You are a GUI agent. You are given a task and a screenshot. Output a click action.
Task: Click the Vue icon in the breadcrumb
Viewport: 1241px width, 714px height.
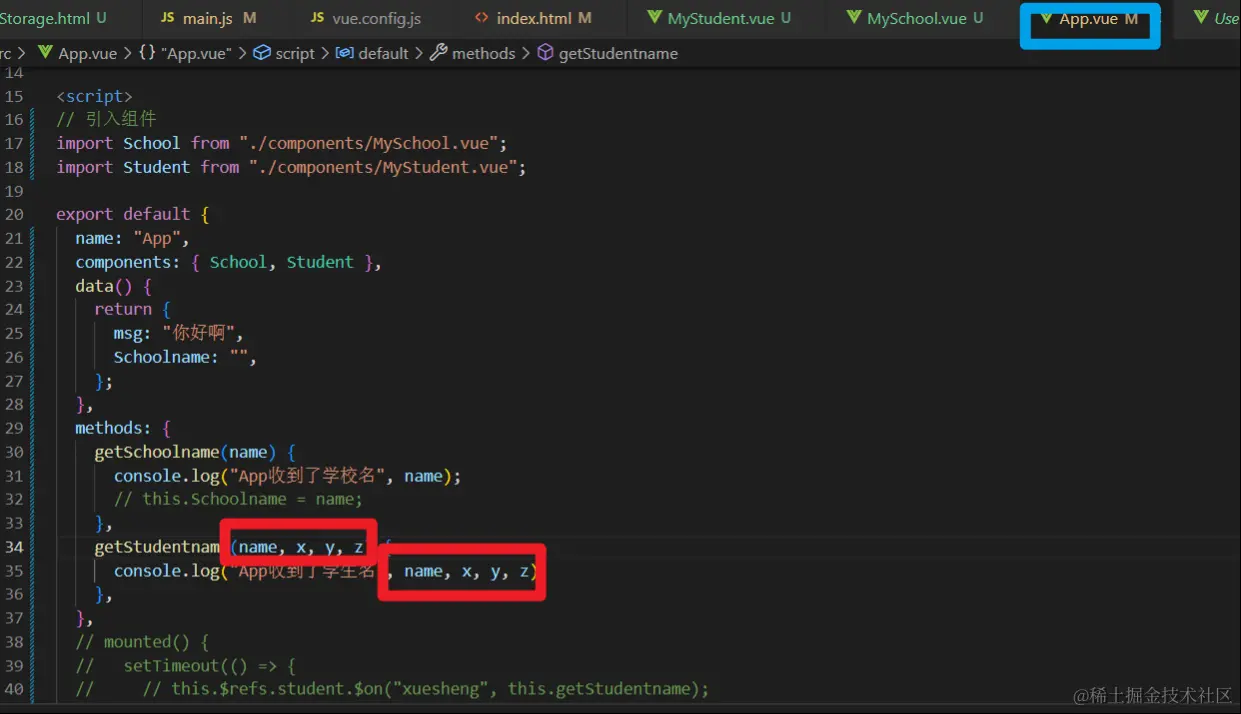pyautogui.click(x=45, y=53)
